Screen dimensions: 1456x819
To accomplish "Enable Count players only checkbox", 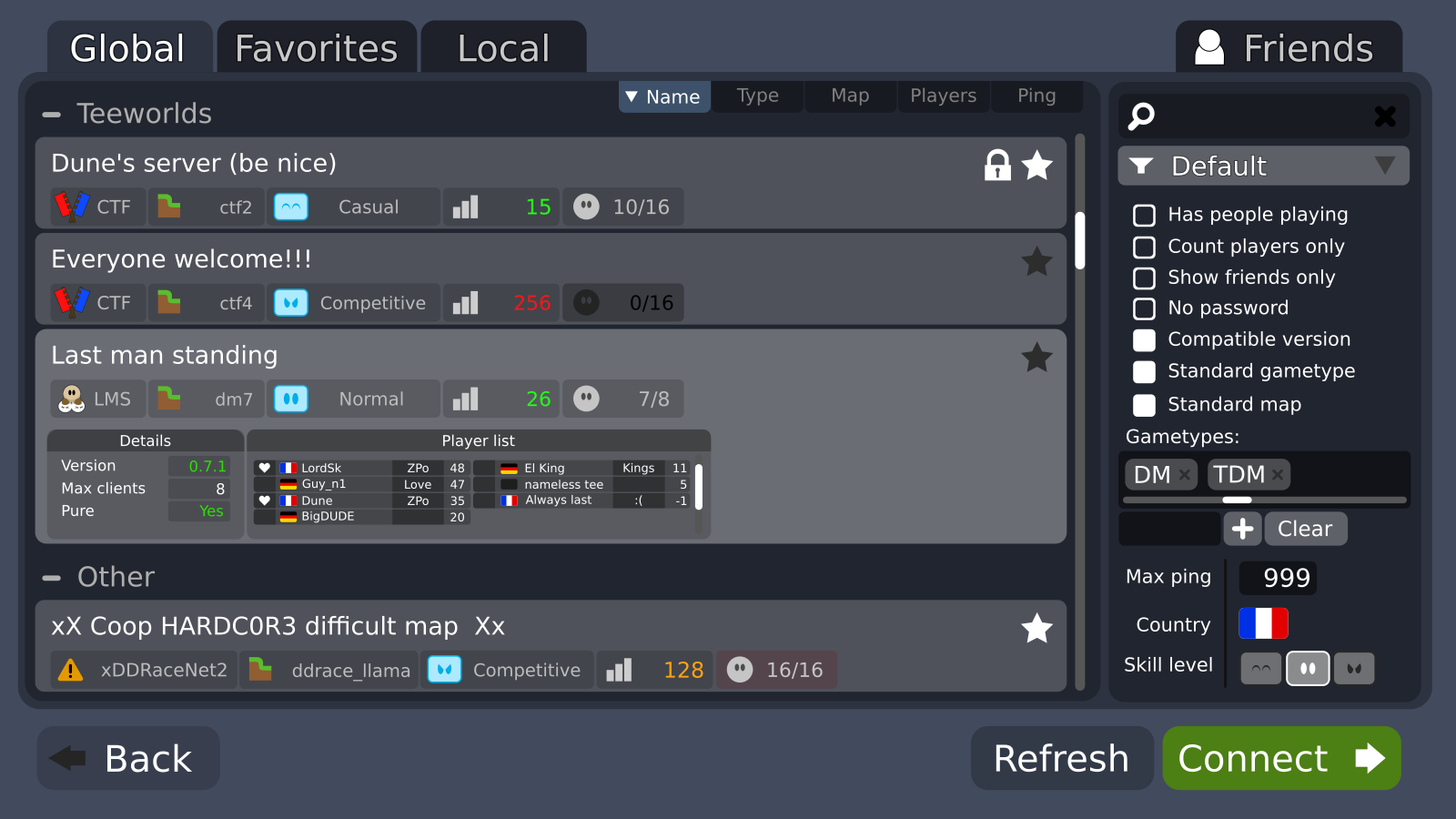I will click(x=1144, y=247).
